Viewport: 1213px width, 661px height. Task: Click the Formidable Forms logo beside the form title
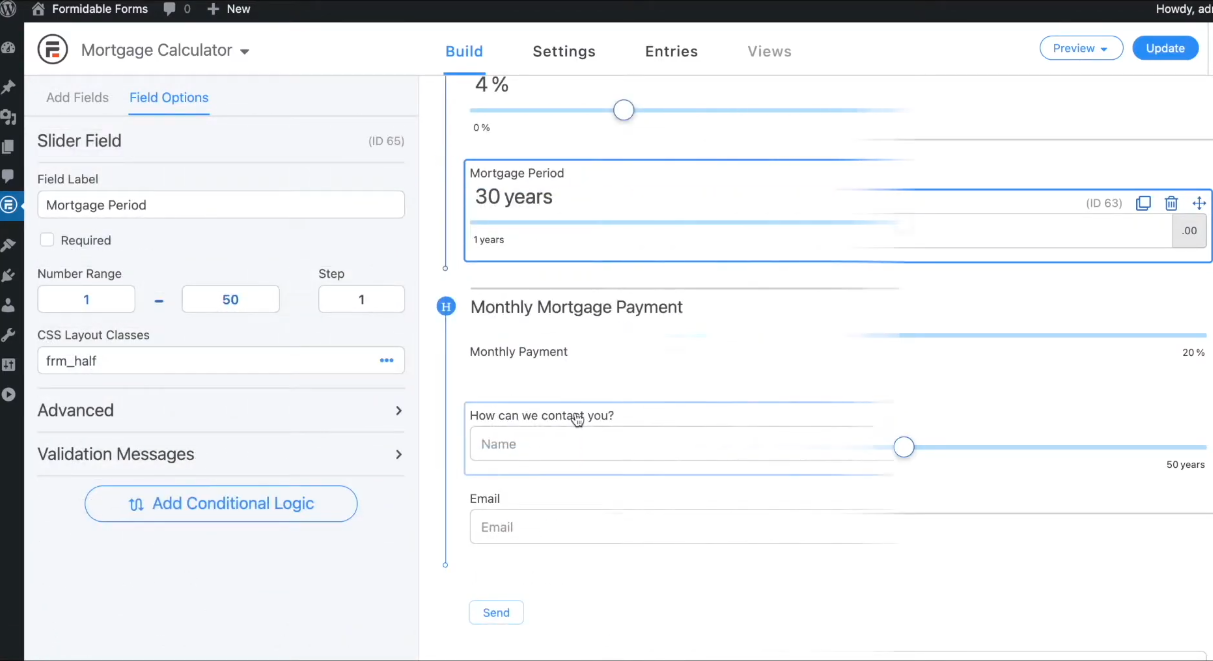pyautogui.click(x=52, y=50)
